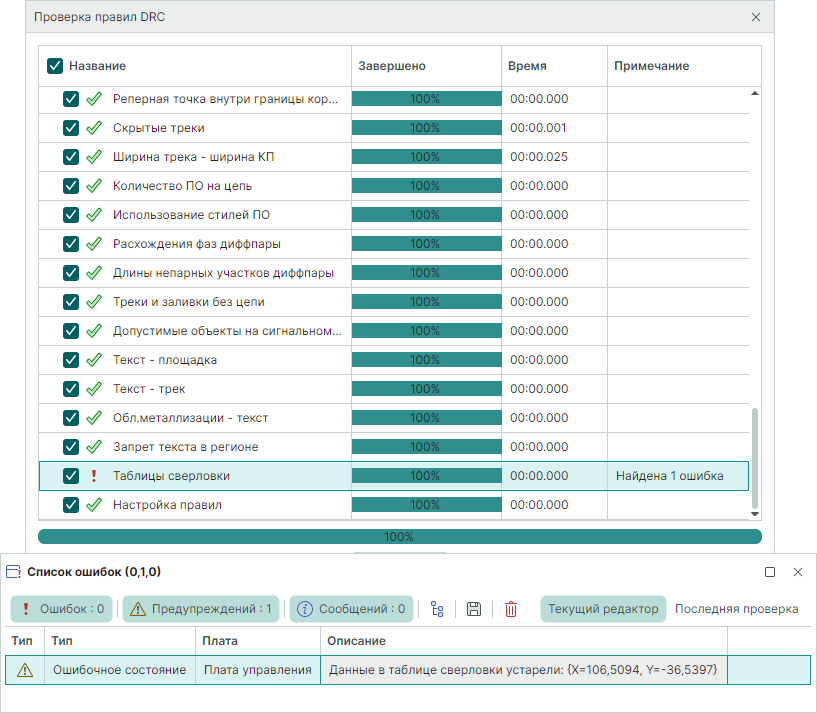The height and width of the screenshot is (713, 817).
Task: Maximize the Список ошибок panel
Action: tap(770, 572)
